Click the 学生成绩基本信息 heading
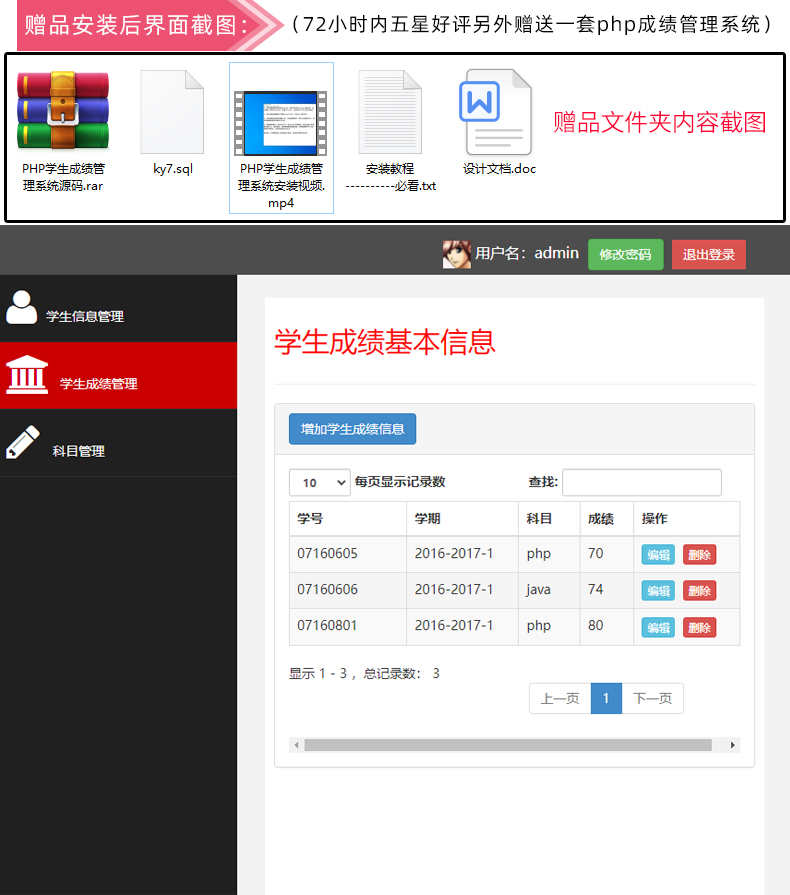790x895 pixels. (x=385, y=342)
